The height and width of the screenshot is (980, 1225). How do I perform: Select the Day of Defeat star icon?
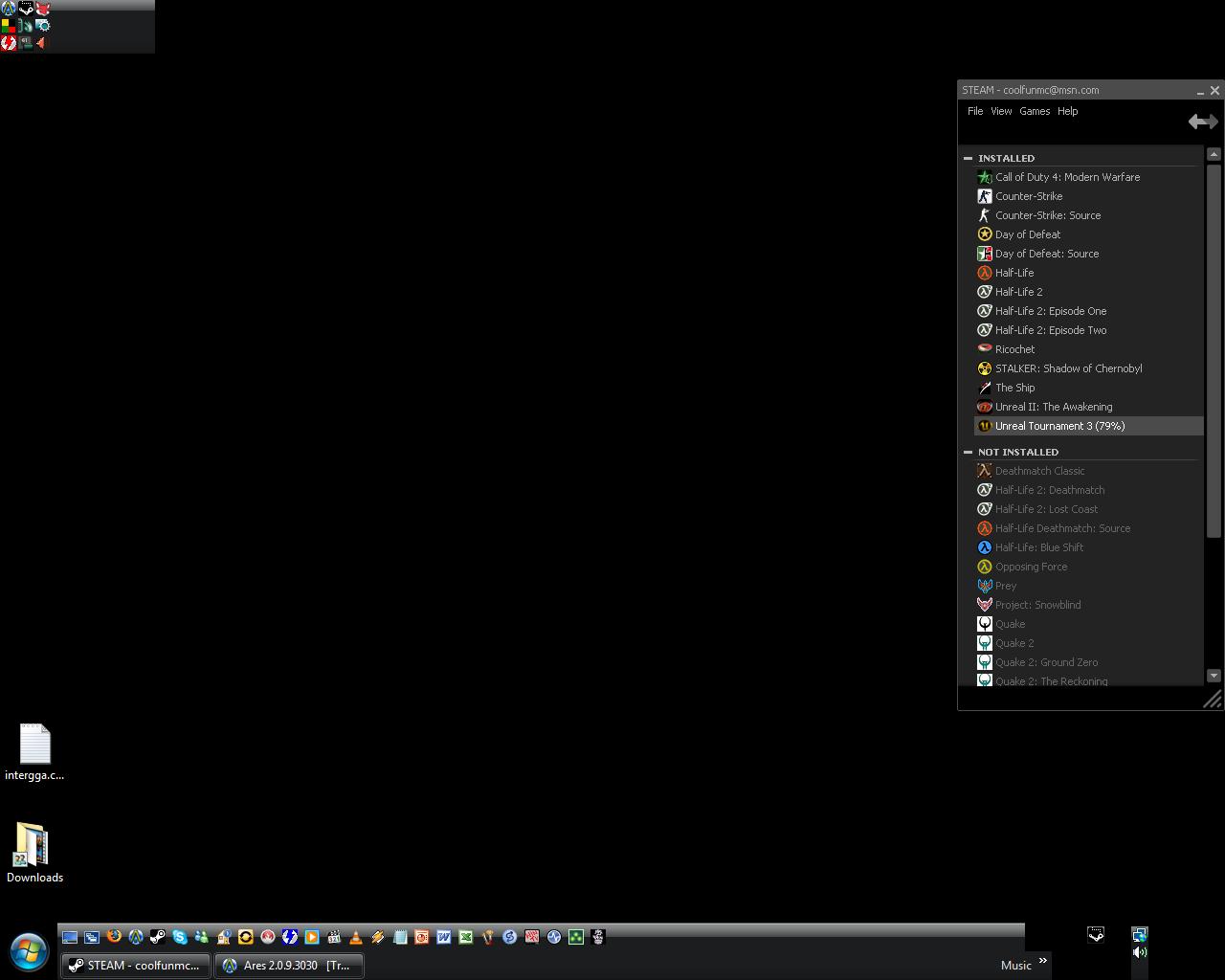[984, 234]
